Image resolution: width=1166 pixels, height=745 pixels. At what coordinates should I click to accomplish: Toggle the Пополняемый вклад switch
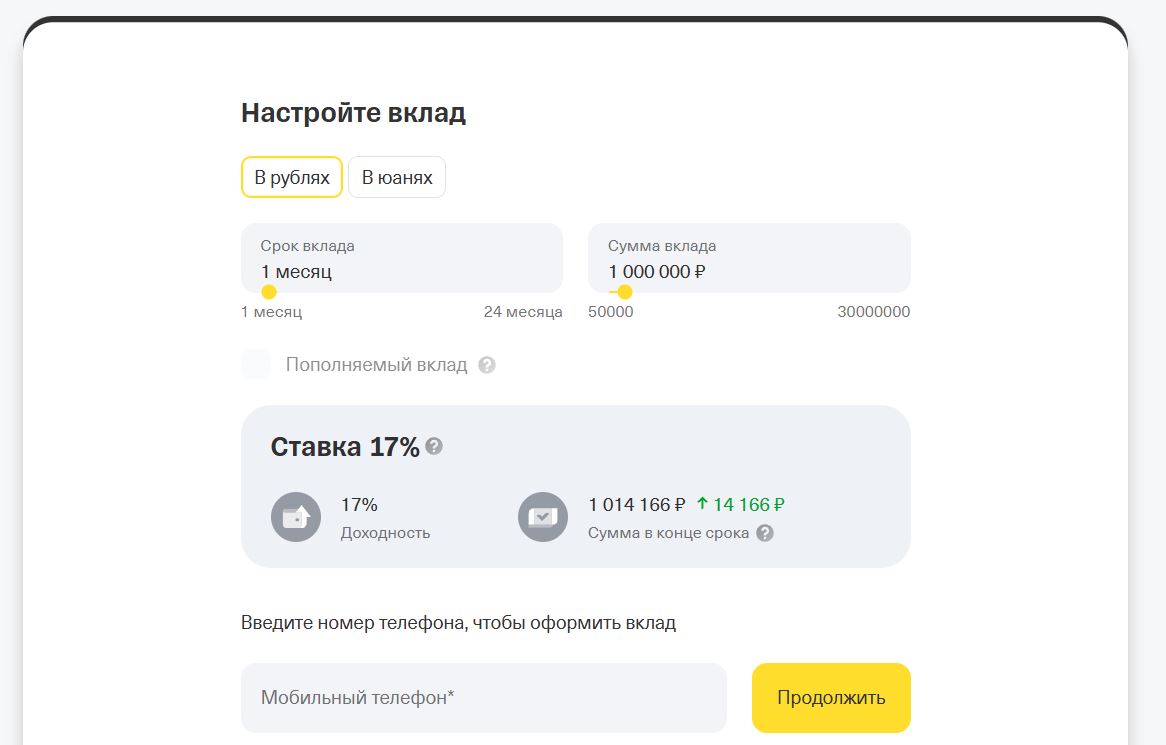[257, 364]
